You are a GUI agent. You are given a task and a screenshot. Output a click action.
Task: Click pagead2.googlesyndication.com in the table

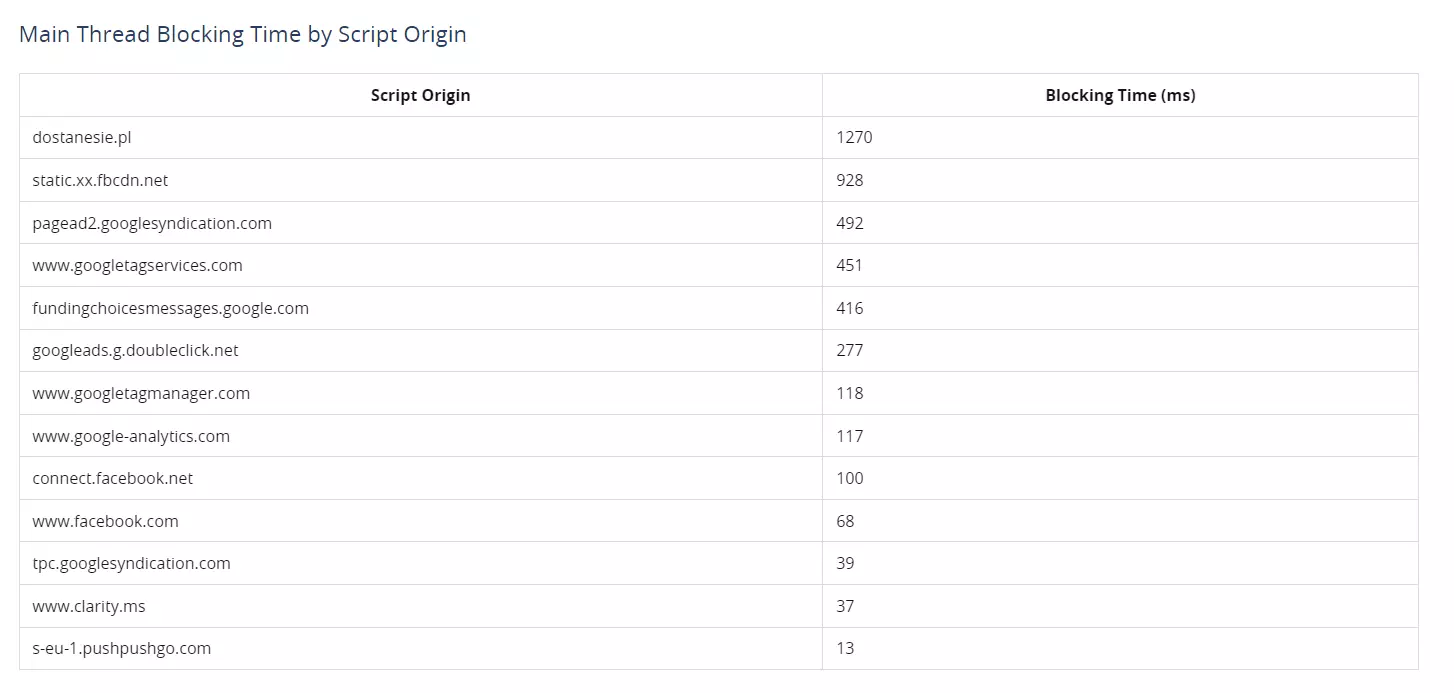tap(152, 223)
